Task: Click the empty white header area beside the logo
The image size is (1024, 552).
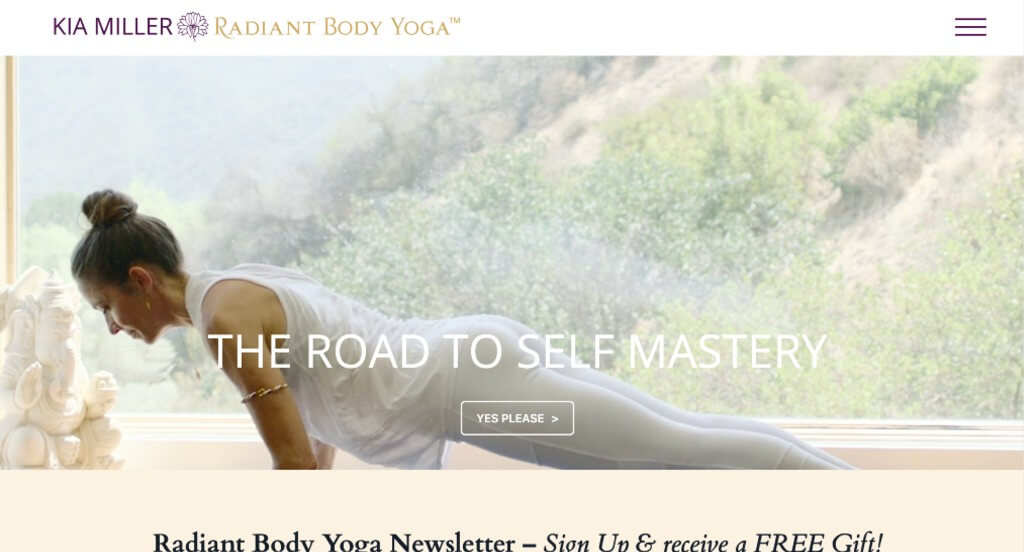Action: [705, 27]
